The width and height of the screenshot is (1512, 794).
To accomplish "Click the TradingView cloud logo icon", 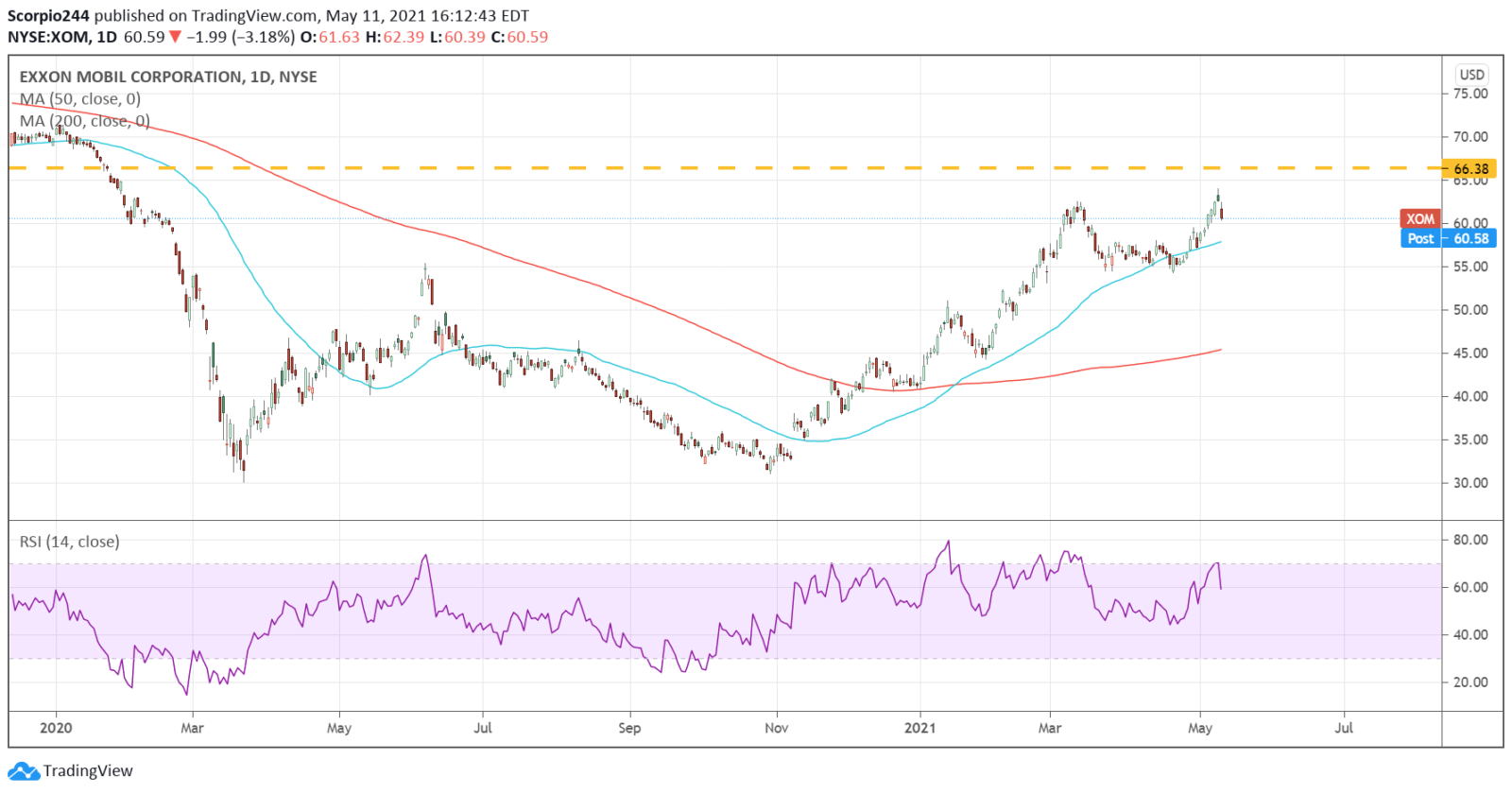I will pos(23,771).
